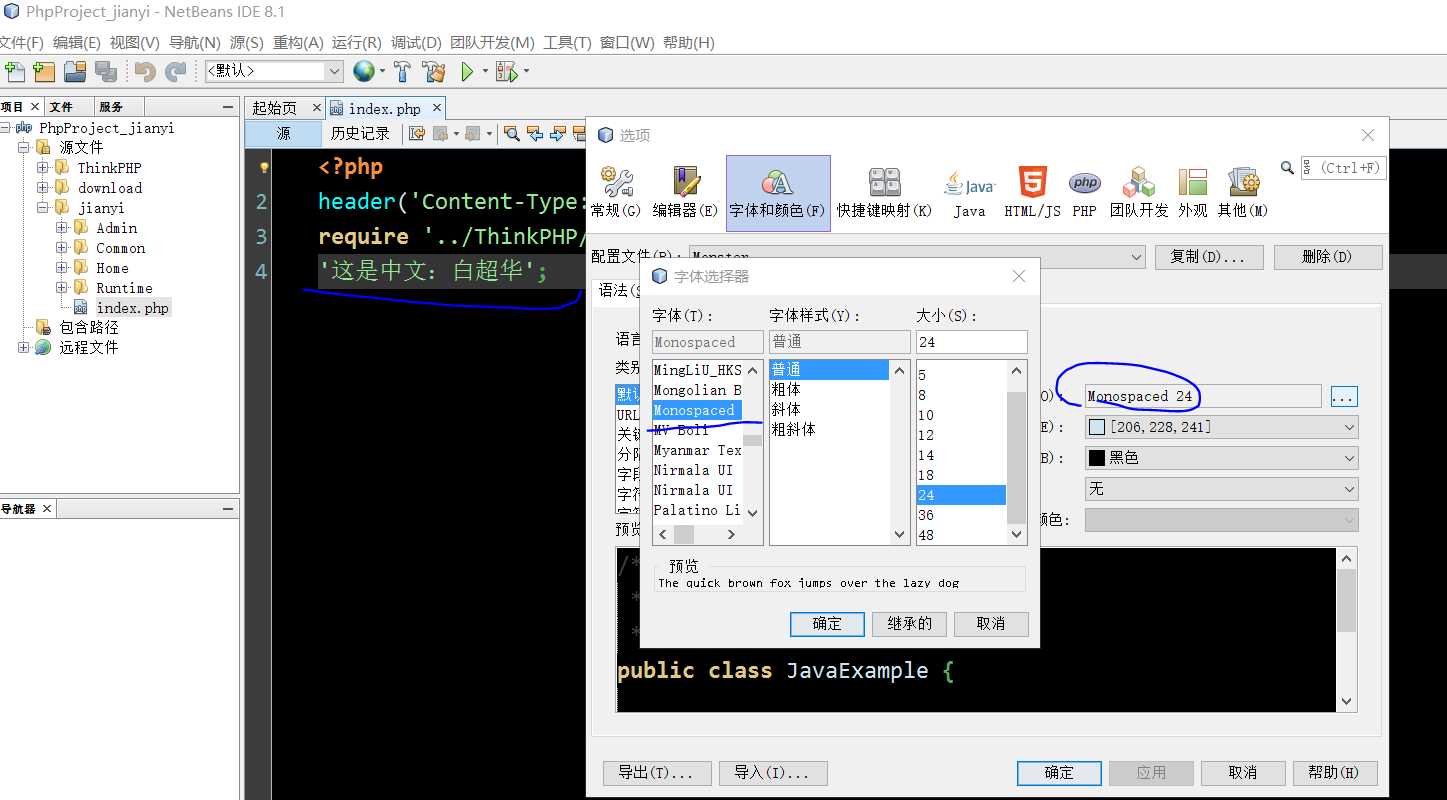Click 取消 in the font chooser dialog

(x=990, y=624)
